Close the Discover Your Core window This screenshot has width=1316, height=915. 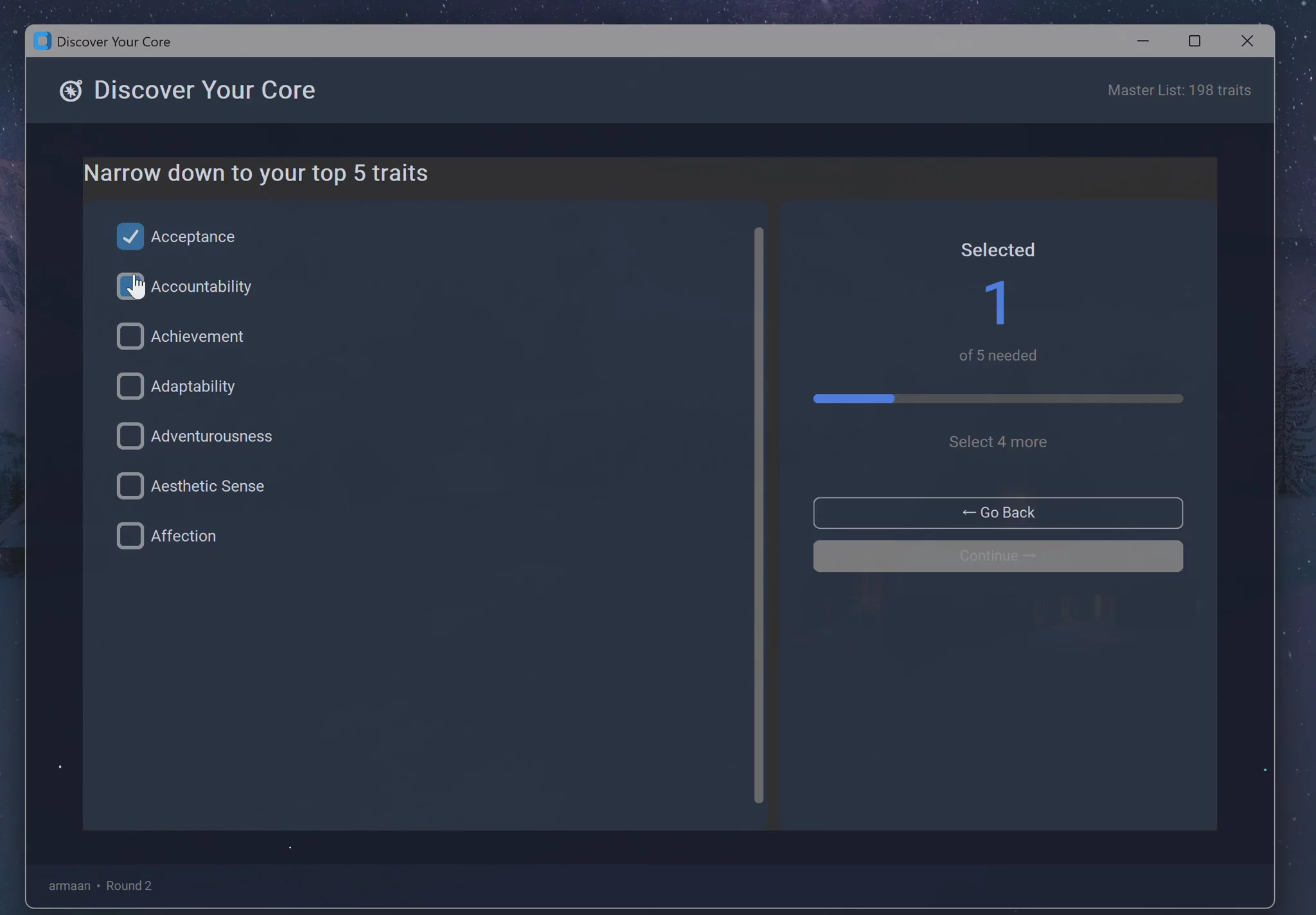click(x=1247, y=41)
